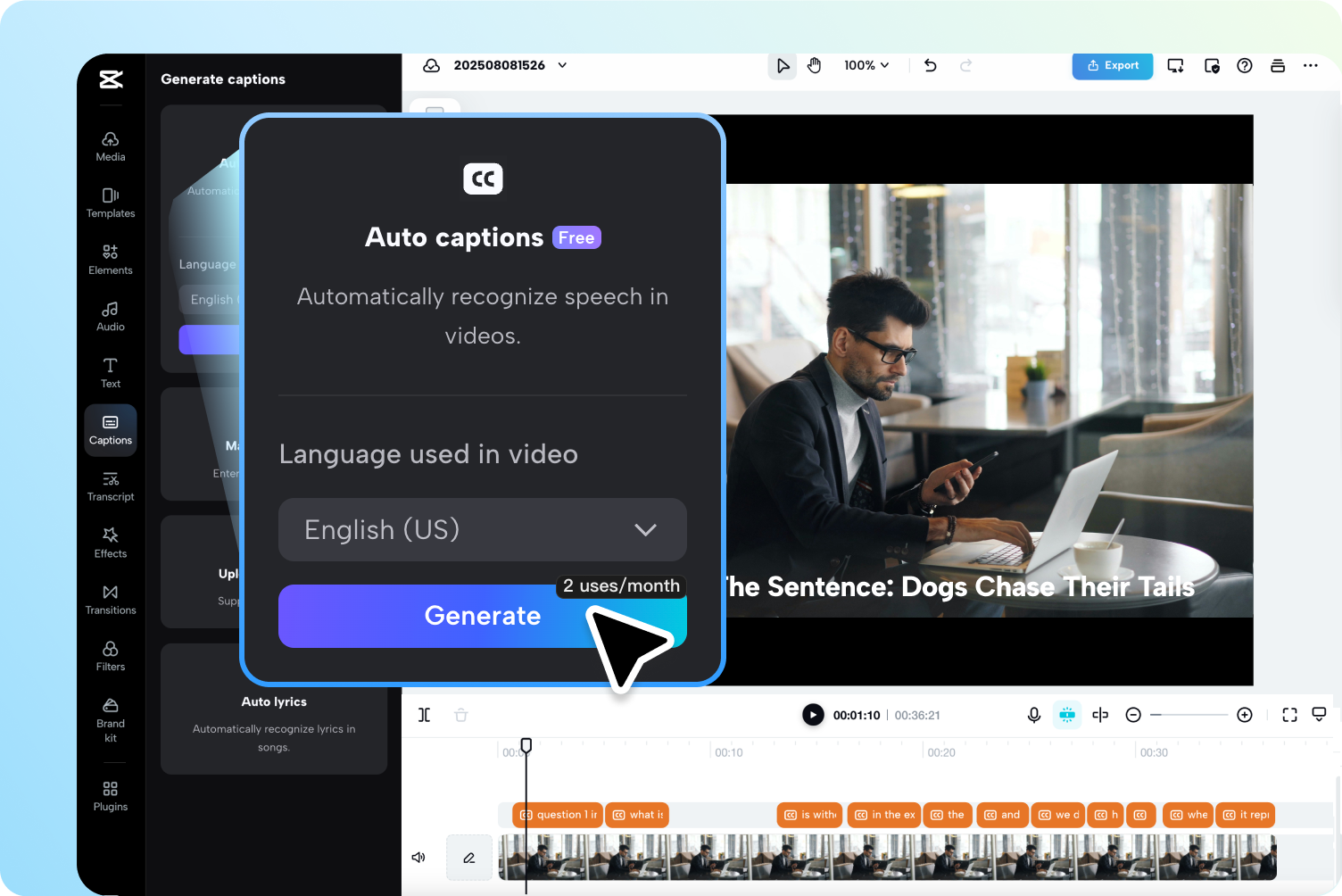1342x896 pixels.
Task: Select the video clip on the timeline
Action: (x=887, y=858)
